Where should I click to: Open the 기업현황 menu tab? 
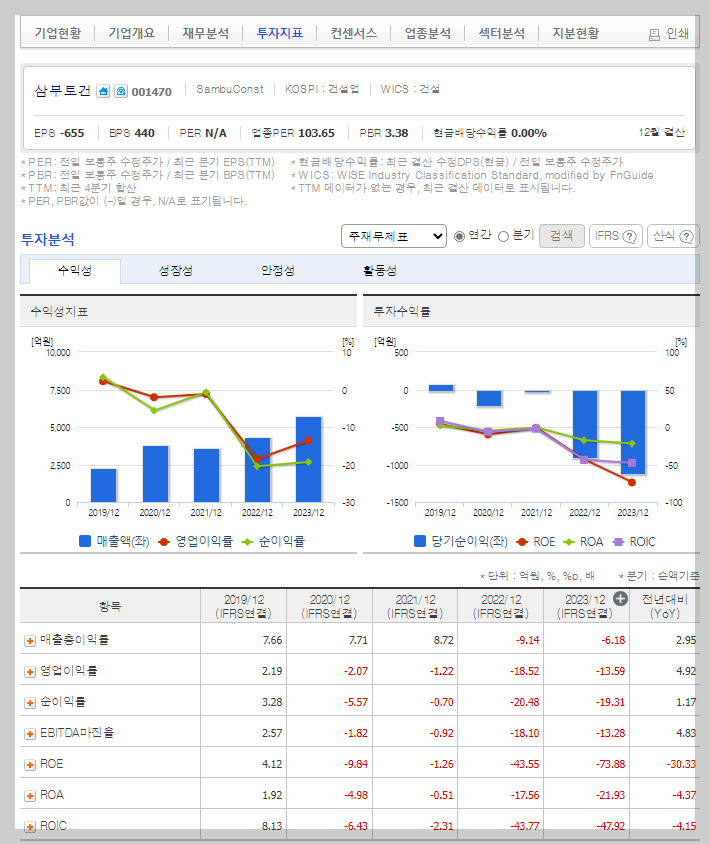58,33
